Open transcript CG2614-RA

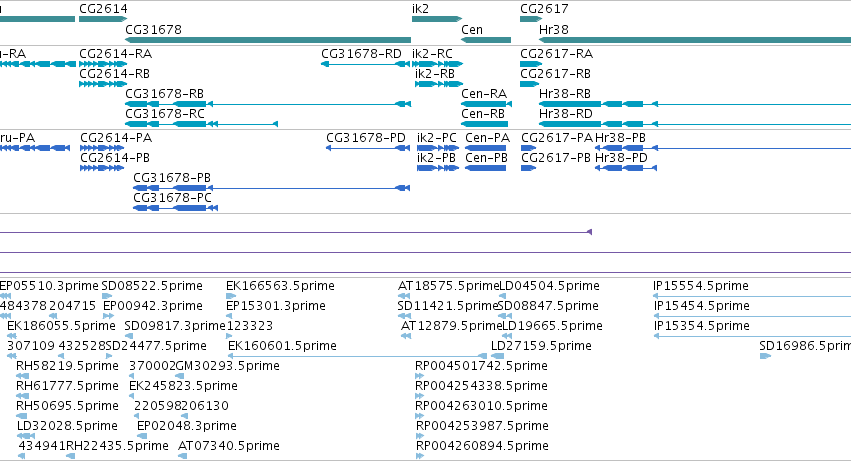116,54
